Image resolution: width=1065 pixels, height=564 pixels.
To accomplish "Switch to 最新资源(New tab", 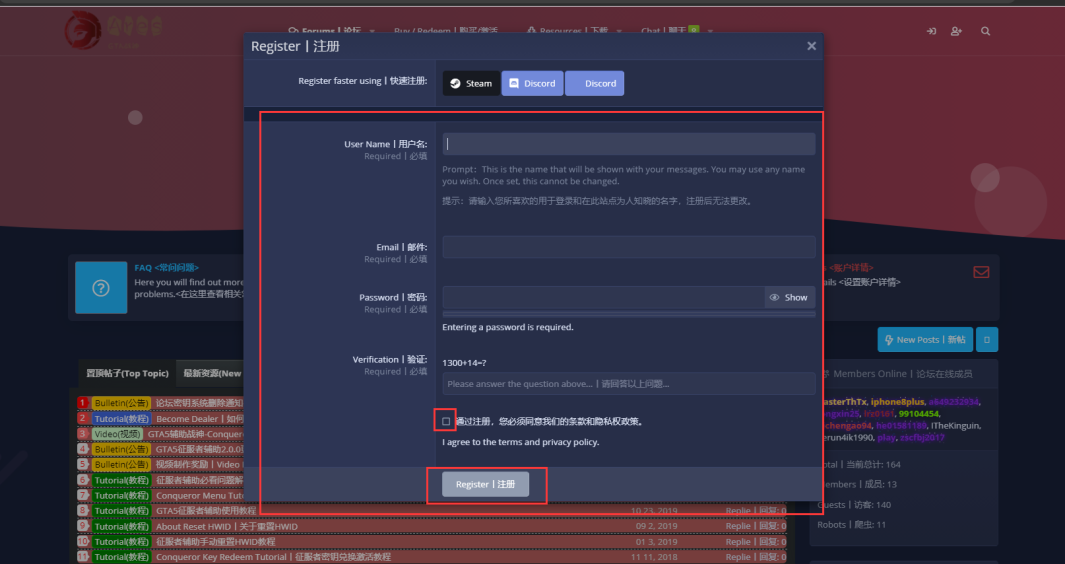I will tap(211, 373).
